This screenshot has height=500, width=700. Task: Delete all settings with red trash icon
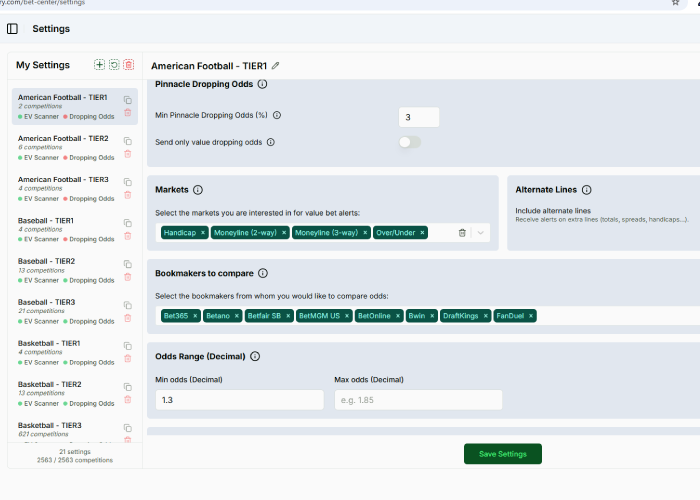point(129,65)
